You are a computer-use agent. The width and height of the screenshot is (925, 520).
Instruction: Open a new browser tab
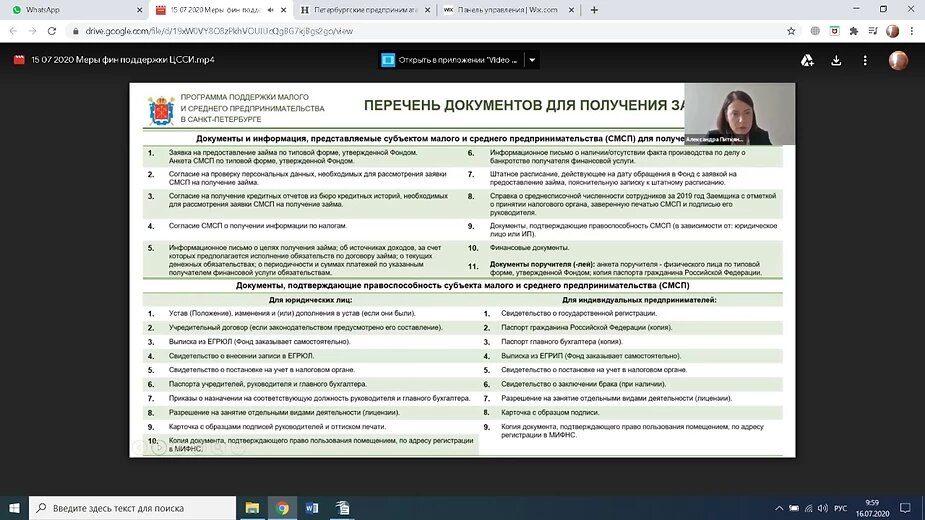594,10
